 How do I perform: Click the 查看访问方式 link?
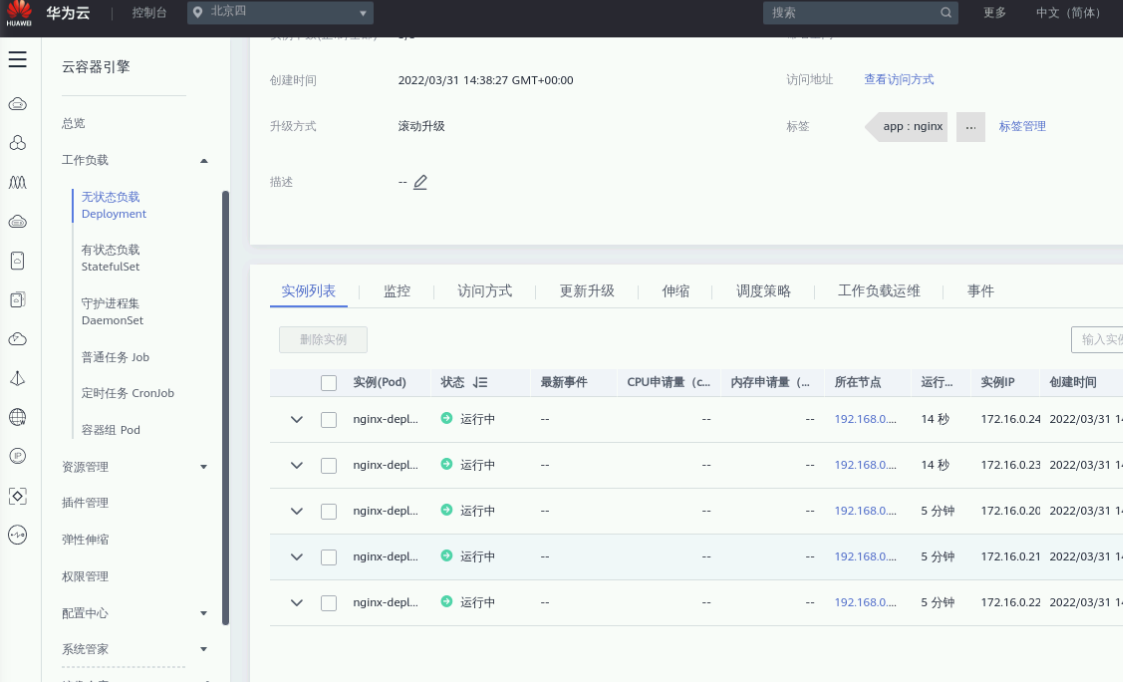click(x=899, y=80)
